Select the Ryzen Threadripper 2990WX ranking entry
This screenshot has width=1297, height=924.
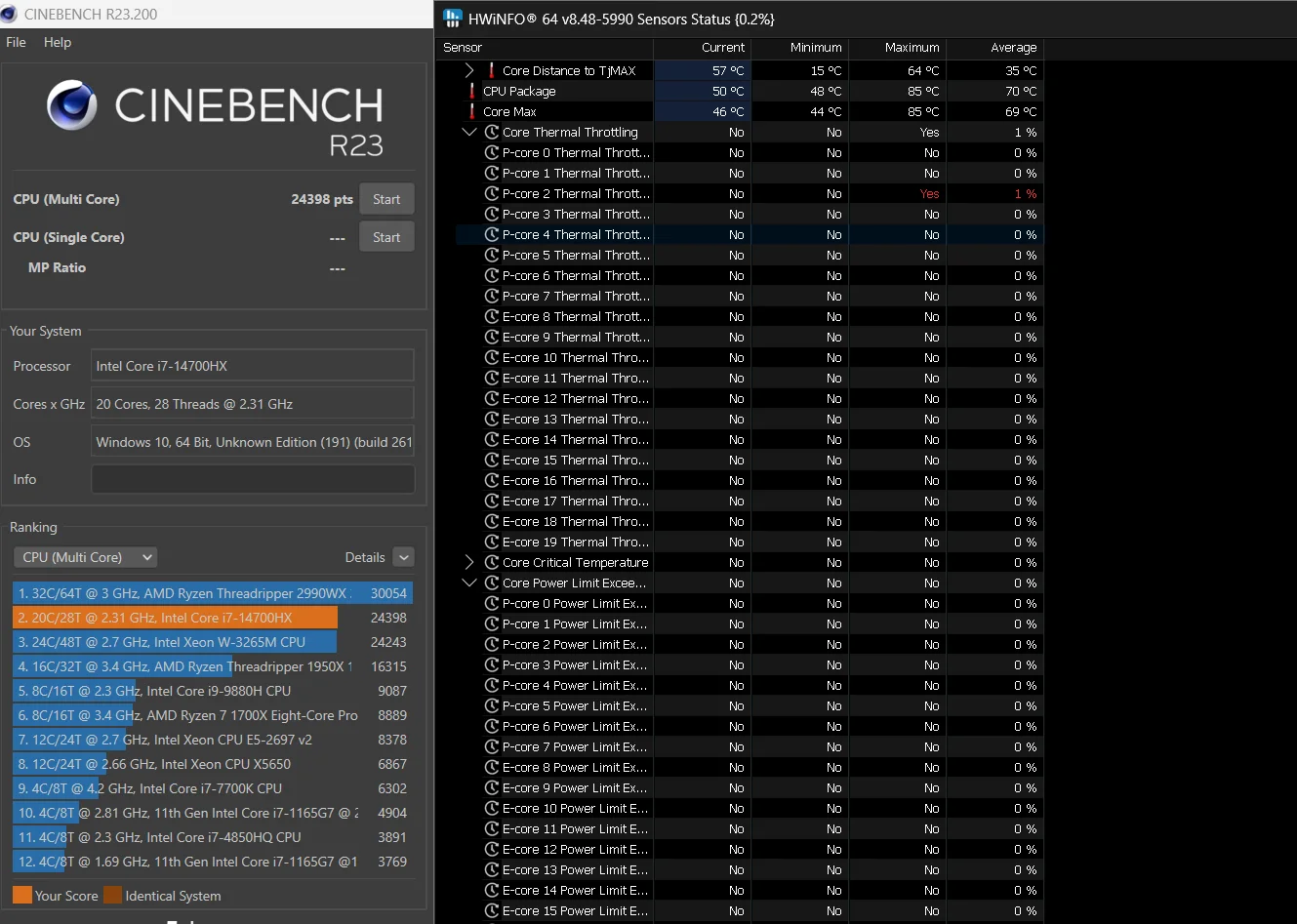[x=213, y=593]
